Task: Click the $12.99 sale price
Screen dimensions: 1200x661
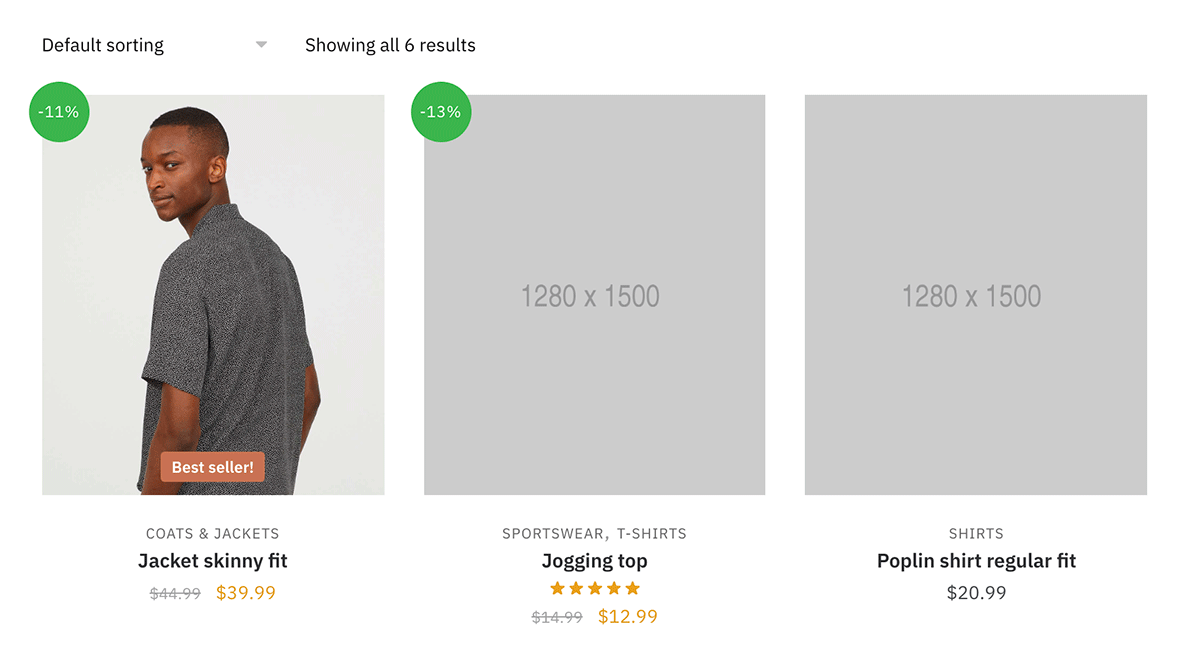Action: pyautogui.click(x=628, y=617)
